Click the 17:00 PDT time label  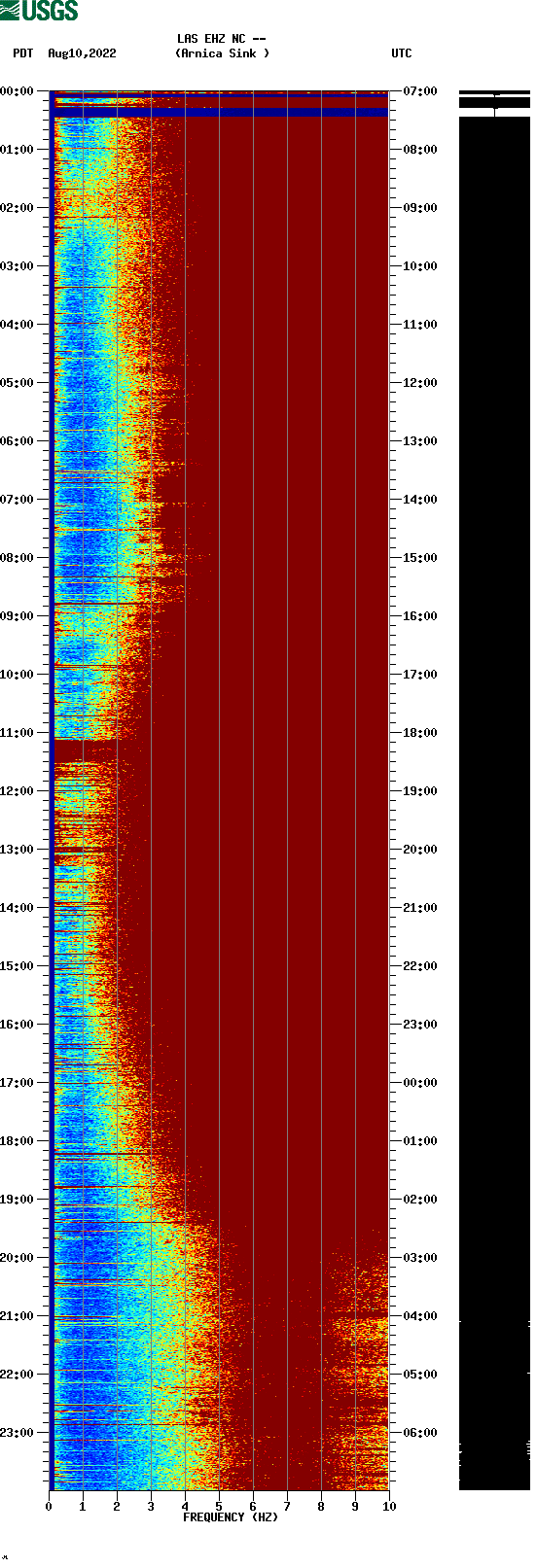click(18, 1083)
